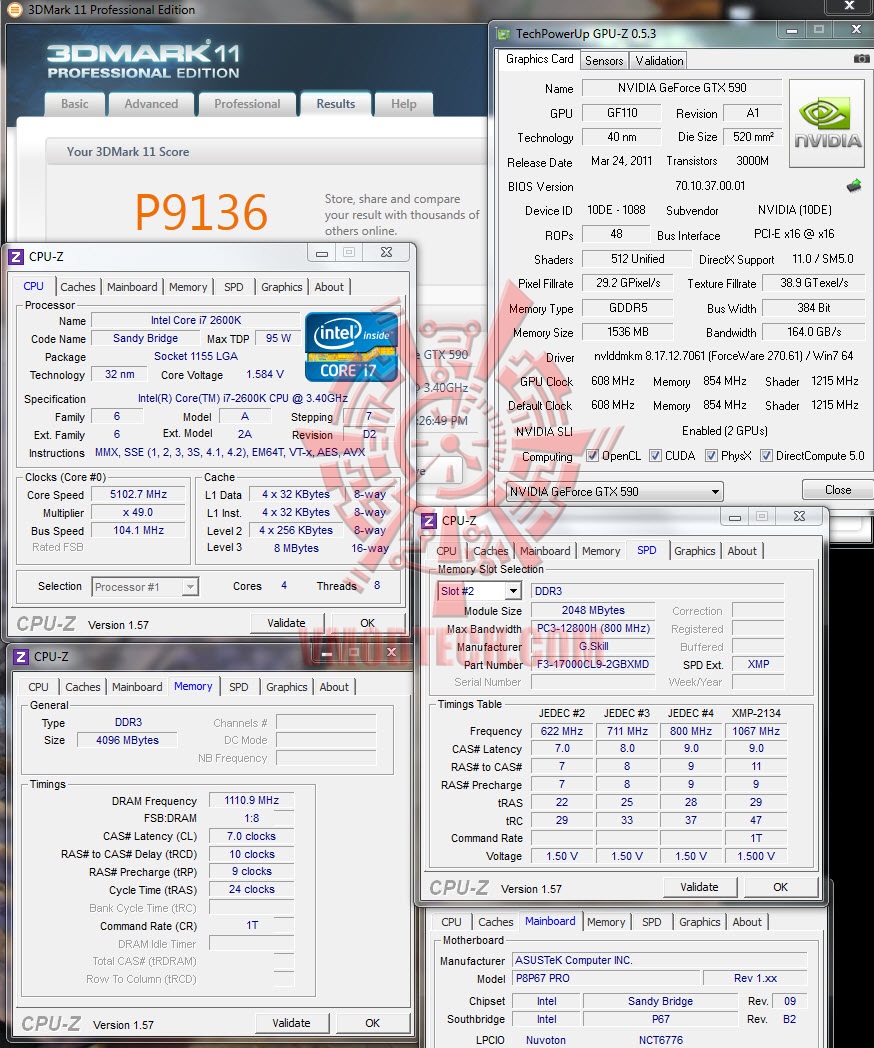This screenshot has height=1048, width=874.
Task: Minimize the top CPU-Z processor window
Action: point(322,253)
